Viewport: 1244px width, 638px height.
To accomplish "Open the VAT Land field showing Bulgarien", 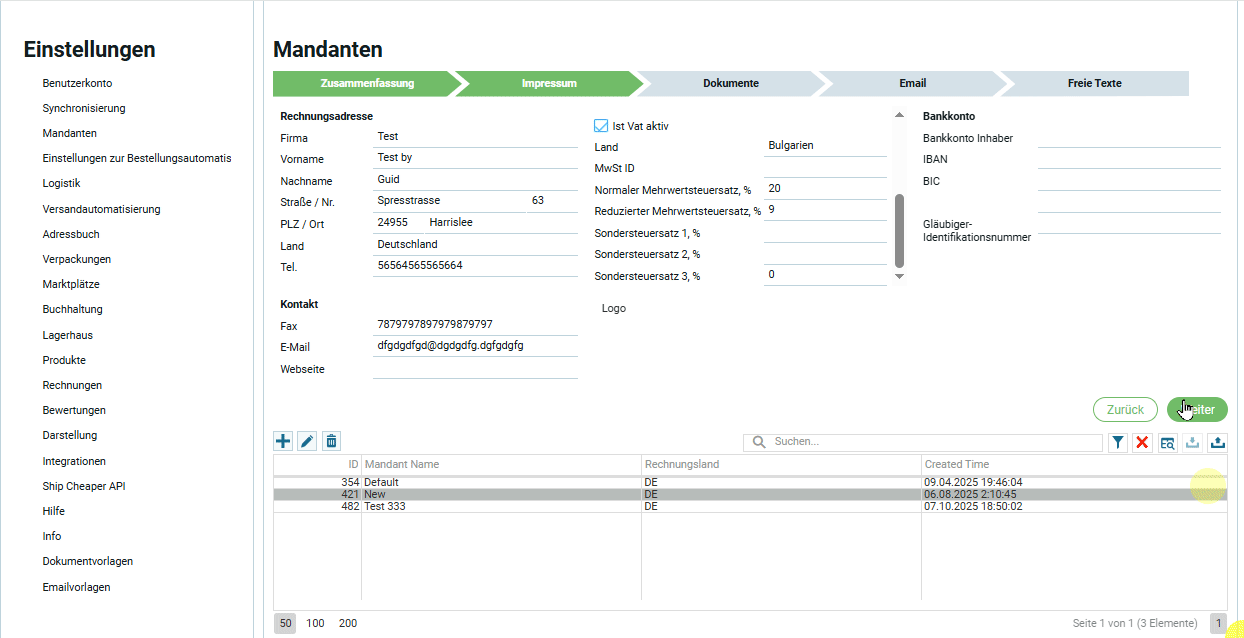I will [x=825, y=145].
